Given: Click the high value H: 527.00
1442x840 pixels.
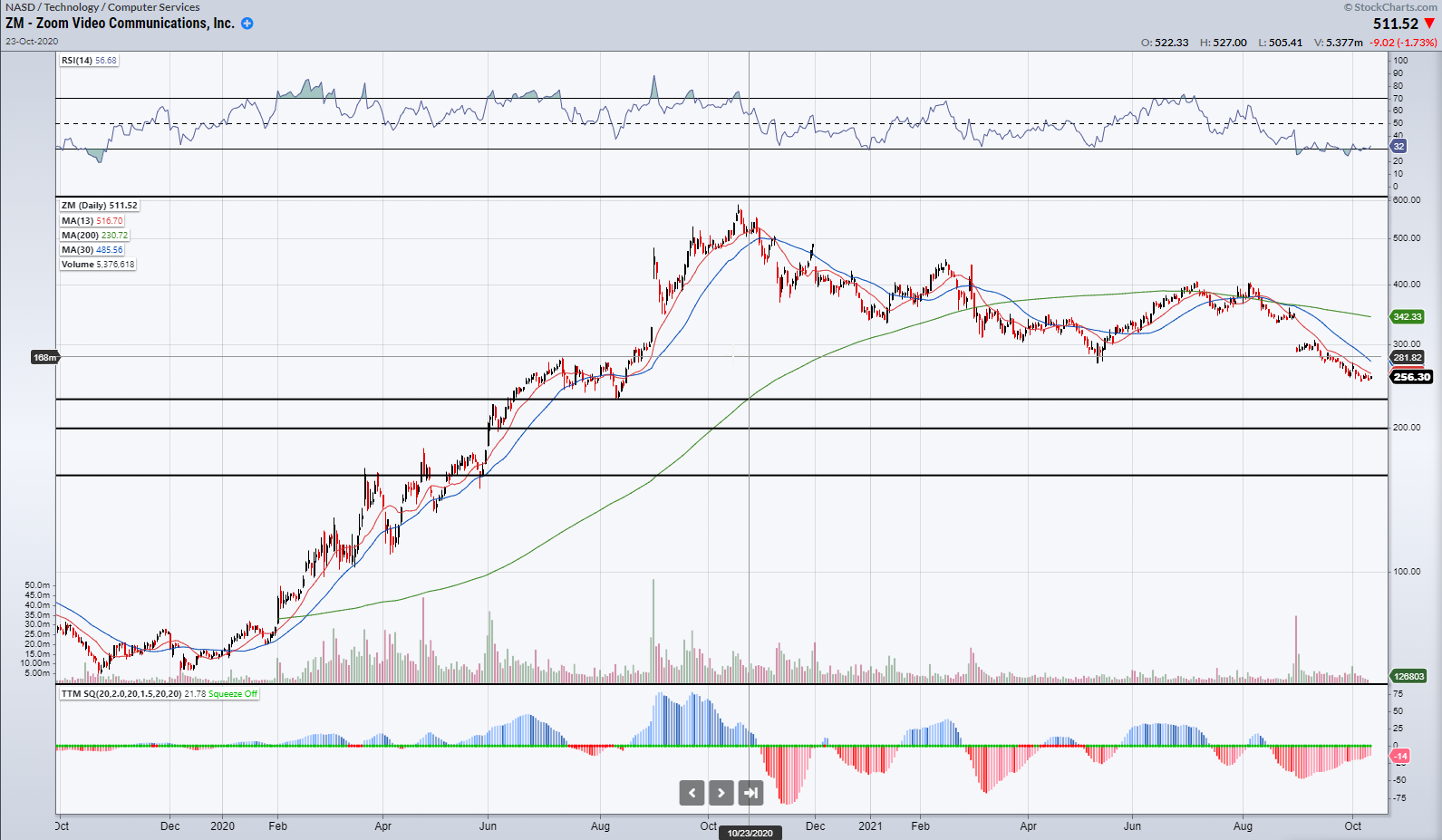Looking at the screenshot, I should point(1224,43).
